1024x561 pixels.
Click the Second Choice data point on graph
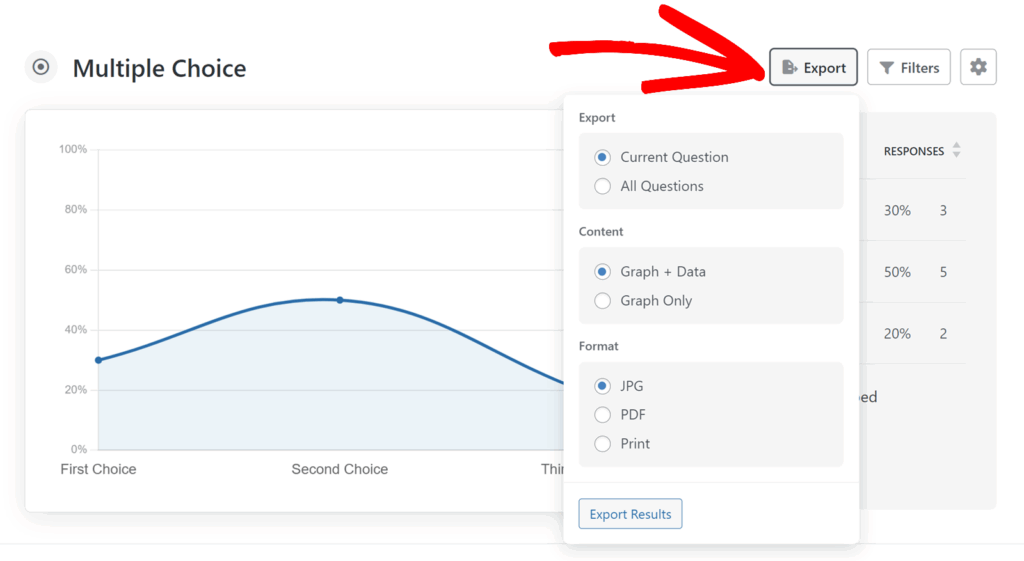(340, 300)
